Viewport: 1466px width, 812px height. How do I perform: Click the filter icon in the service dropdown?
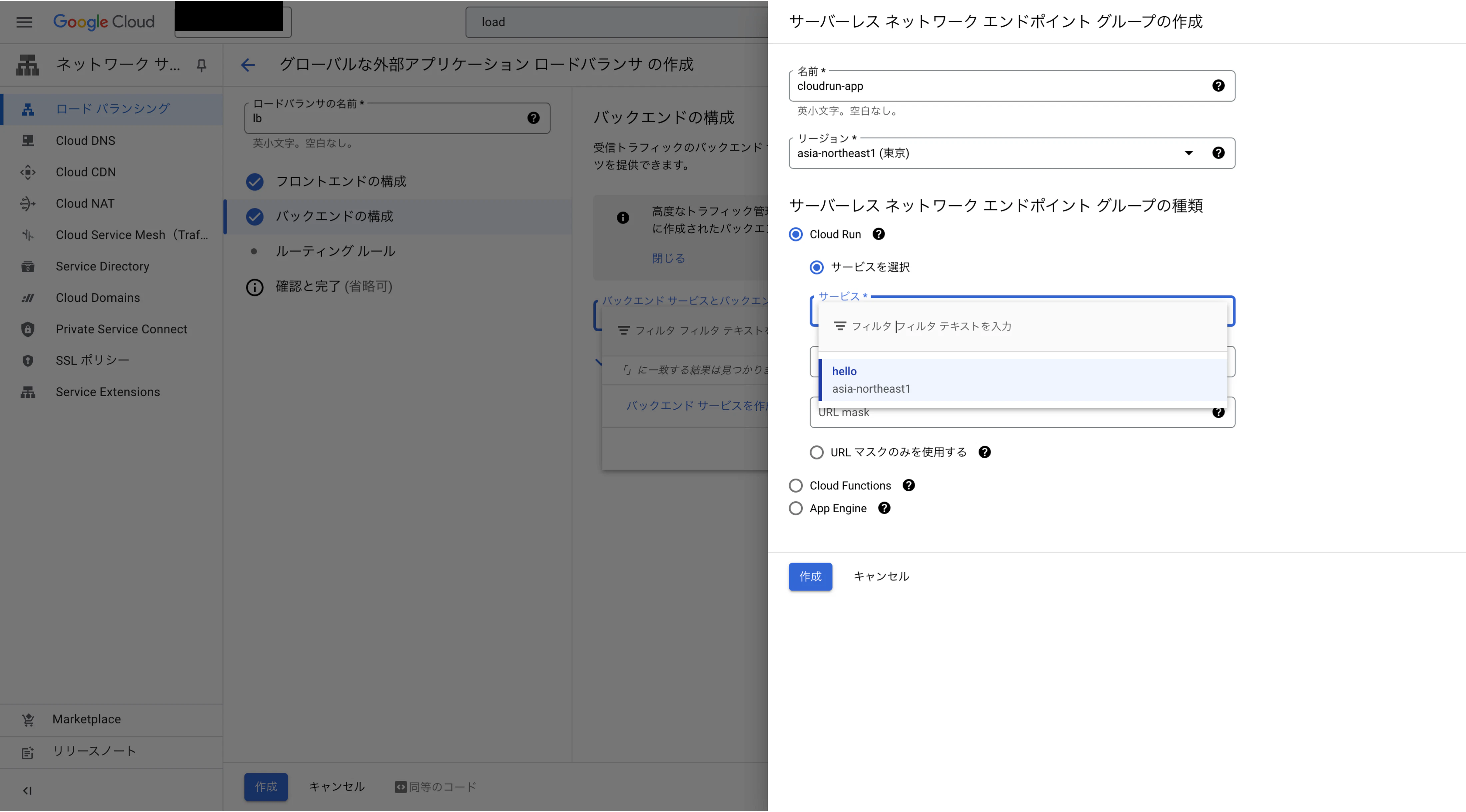click(x=840, y=326)
